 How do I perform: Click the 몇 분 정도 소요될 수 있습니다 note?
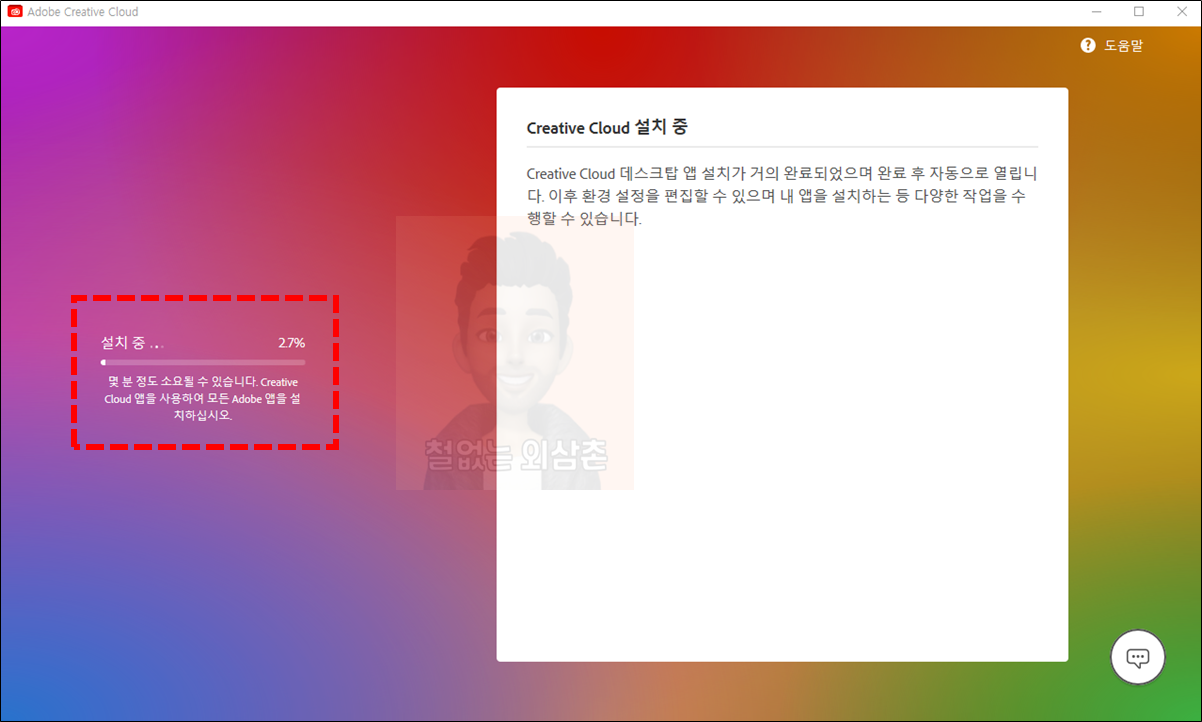click(x=203, y=398)
